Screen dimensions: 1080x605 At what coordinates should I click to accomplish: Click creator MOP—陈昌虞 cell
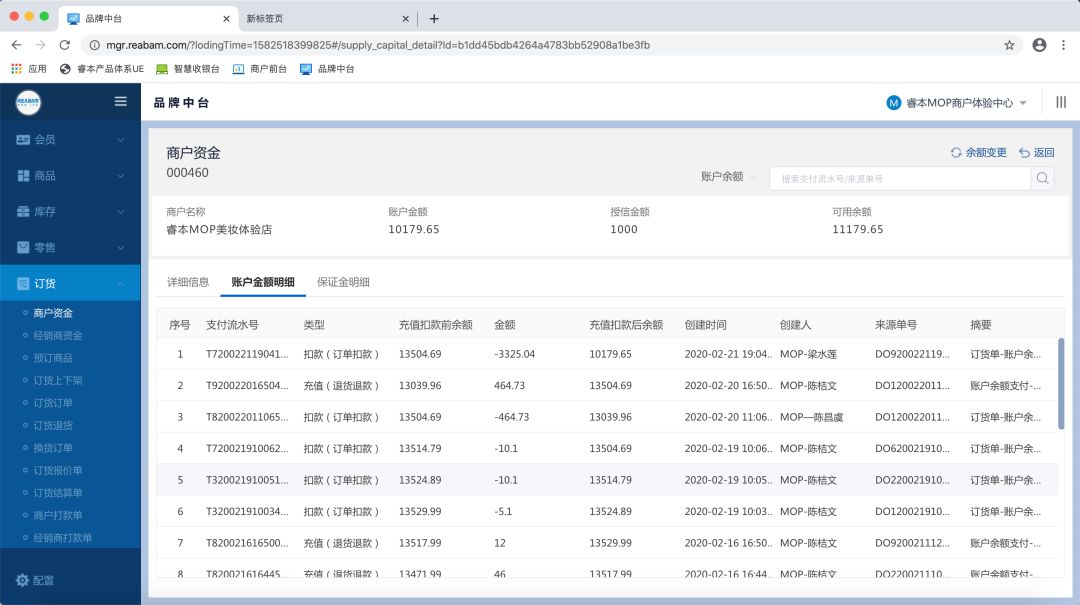pos(811,417)
